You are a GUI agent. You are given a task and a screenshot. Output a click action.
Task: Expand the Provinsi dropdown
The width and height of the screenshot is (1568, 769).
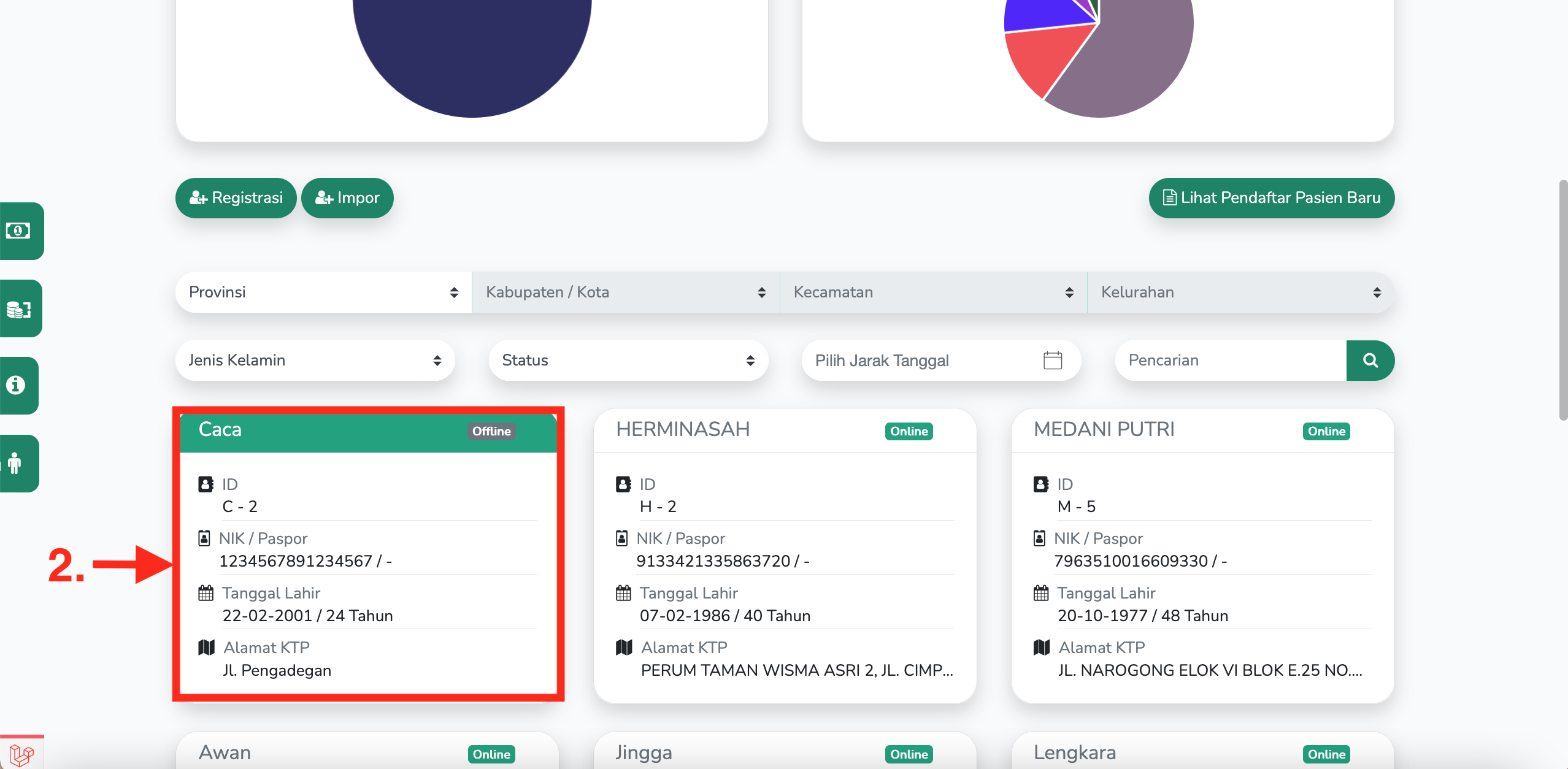tap(323, 292)
